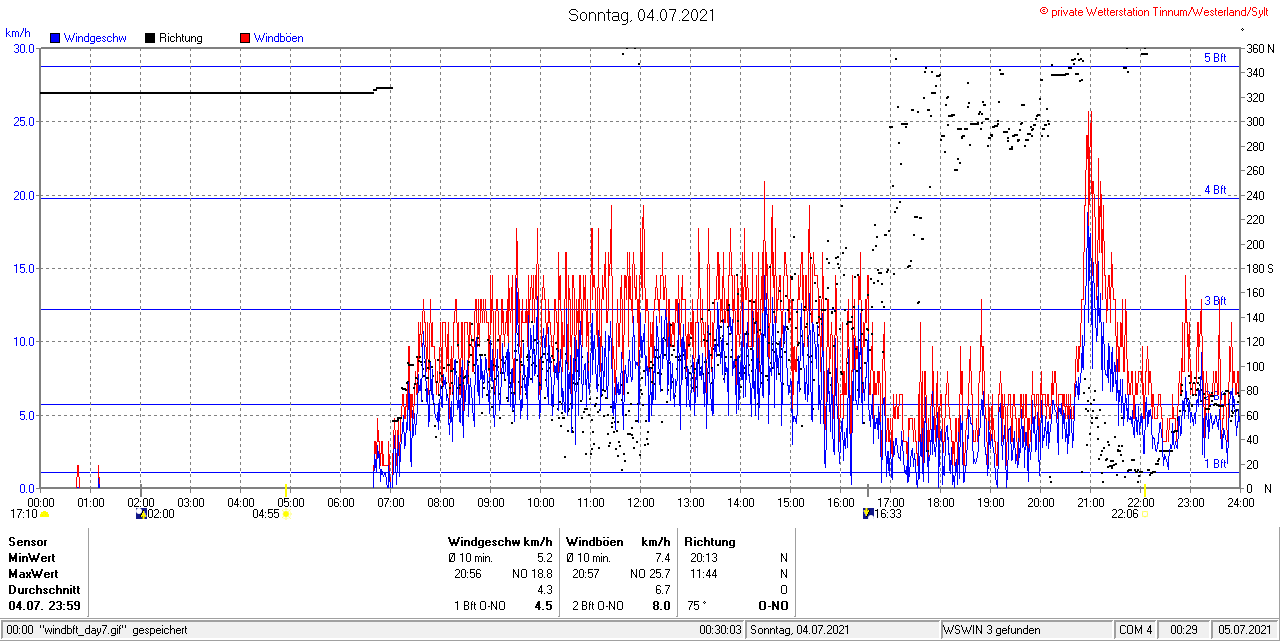Click the moon icon next to 16:33

pyautogui.click(x=868, y=514)
